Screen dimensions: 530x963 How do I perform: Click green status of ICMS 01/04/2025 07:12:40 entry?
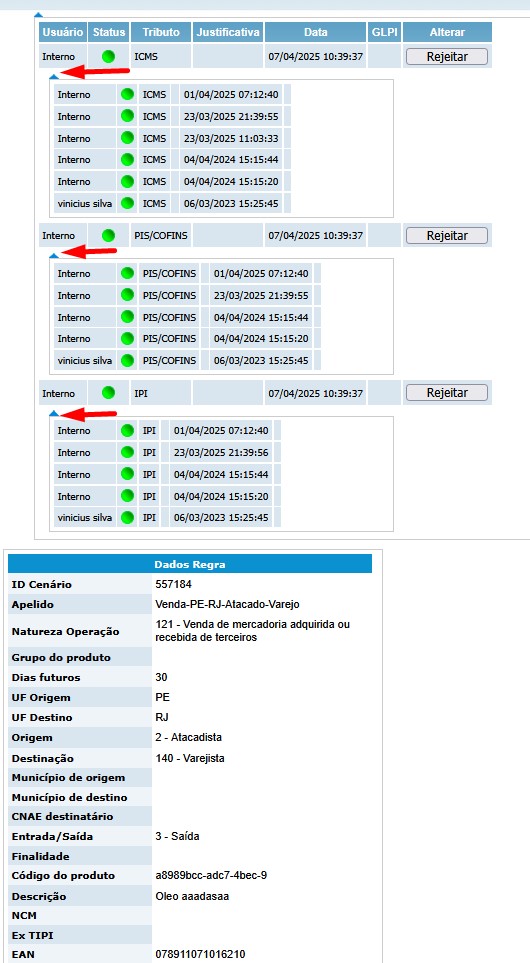coord(127,95)
